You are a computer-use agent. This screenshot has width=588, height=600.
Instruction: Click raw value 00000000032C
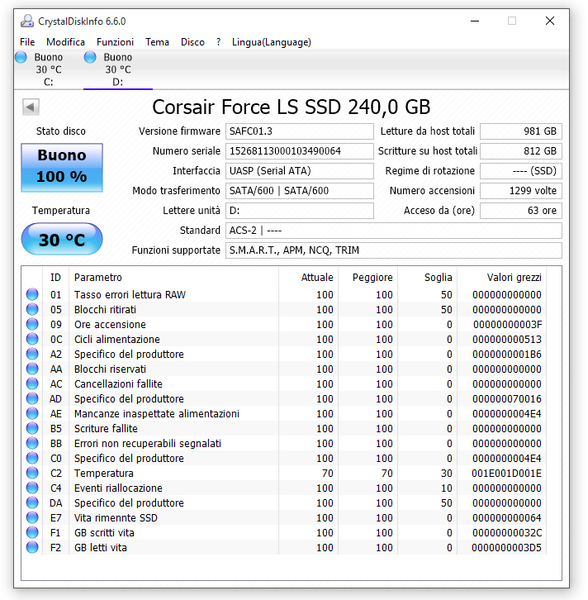507,533
